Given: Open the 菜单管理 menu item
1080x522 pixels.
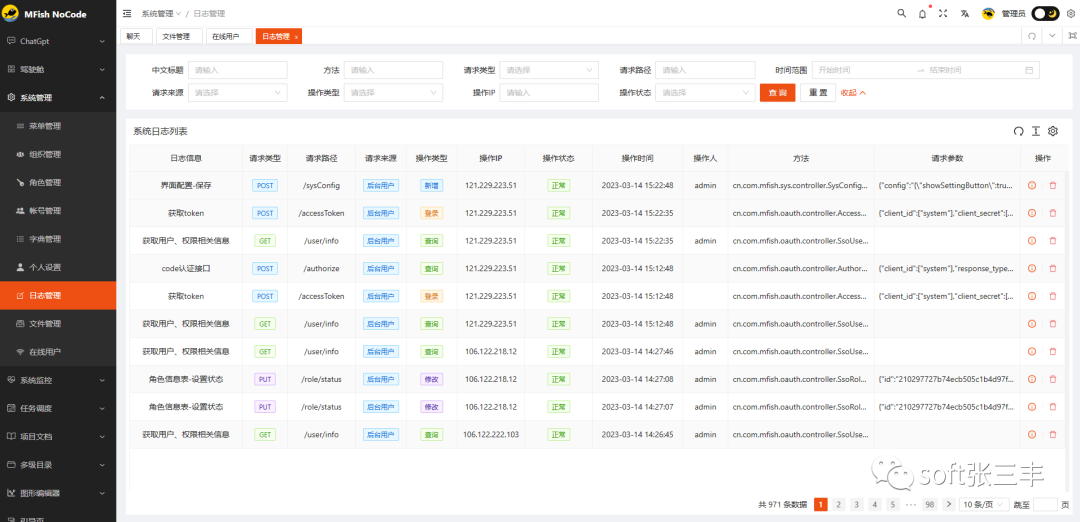Looking at the screenshot, I should pos(58,126).
